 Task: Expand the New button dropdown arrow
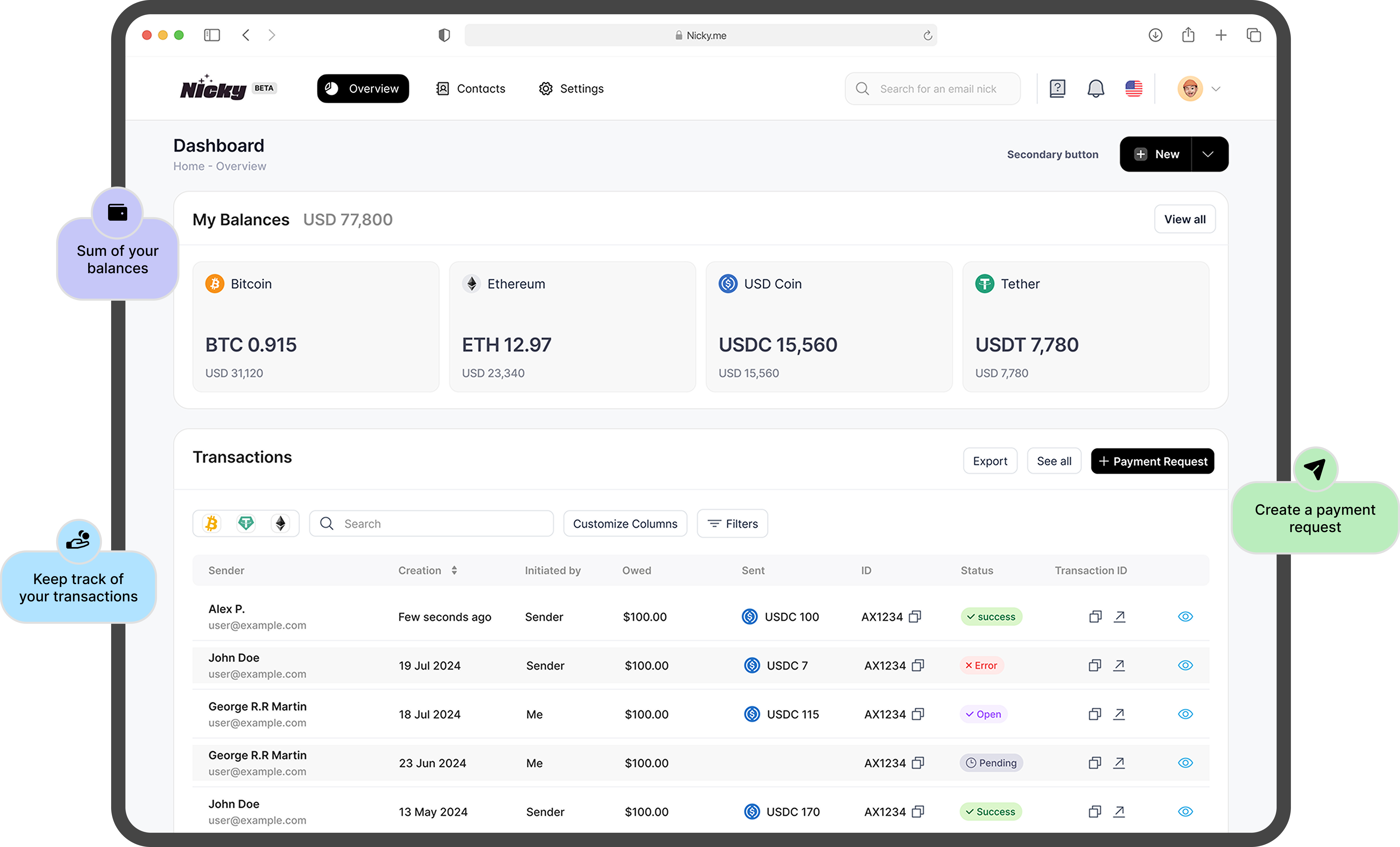point(1208,154)
